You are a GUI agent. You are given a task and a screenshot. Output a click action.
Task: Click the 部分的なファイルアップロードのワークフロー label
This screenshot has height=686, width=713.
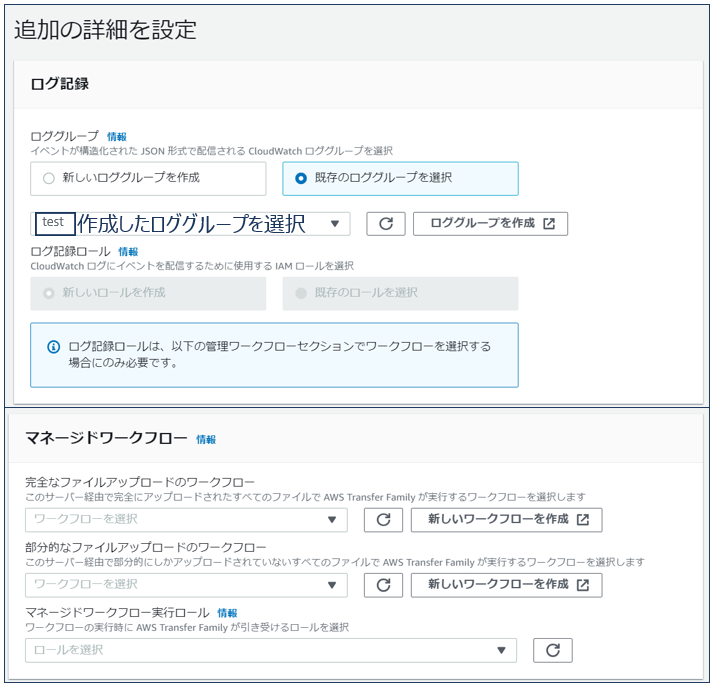(x=146, y=547)
